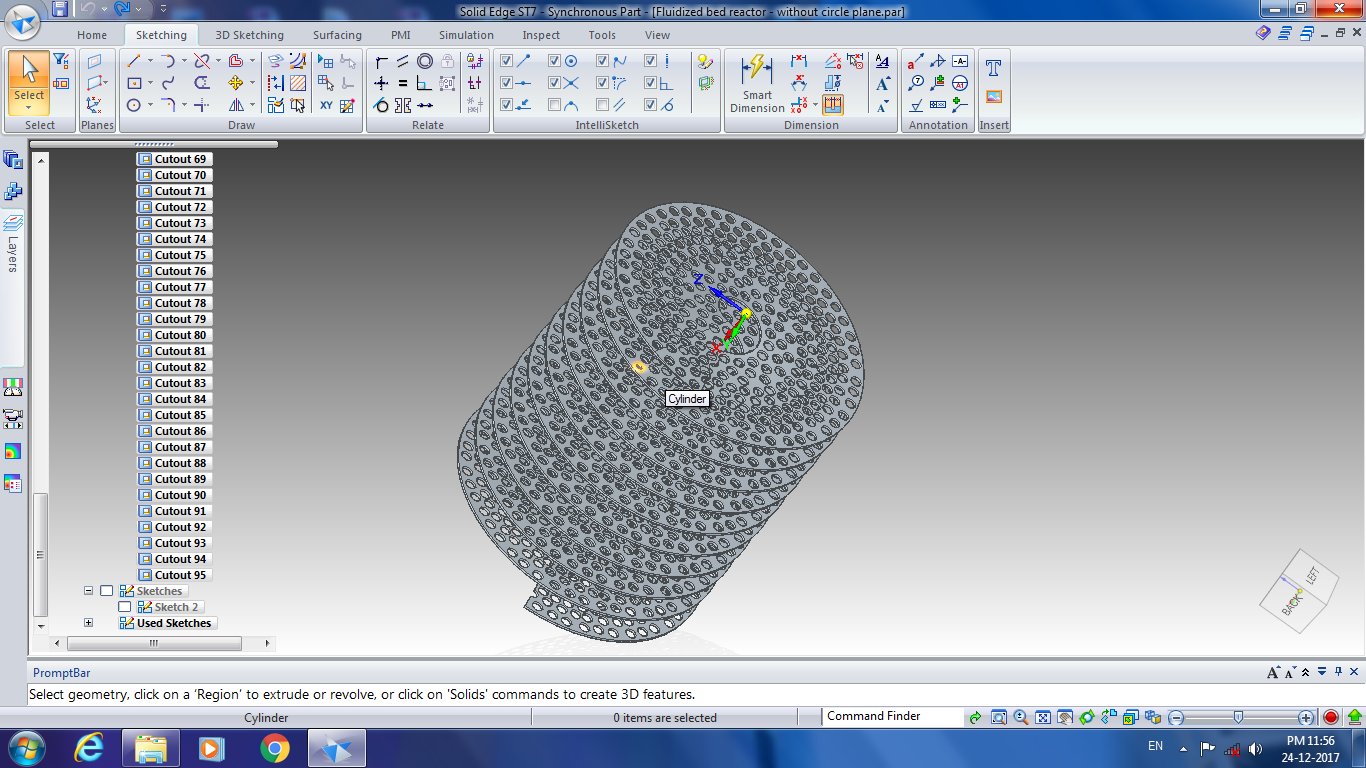1366x768 pixels.
Task: Check the Sketches folder checkbox
Action: 107,591
